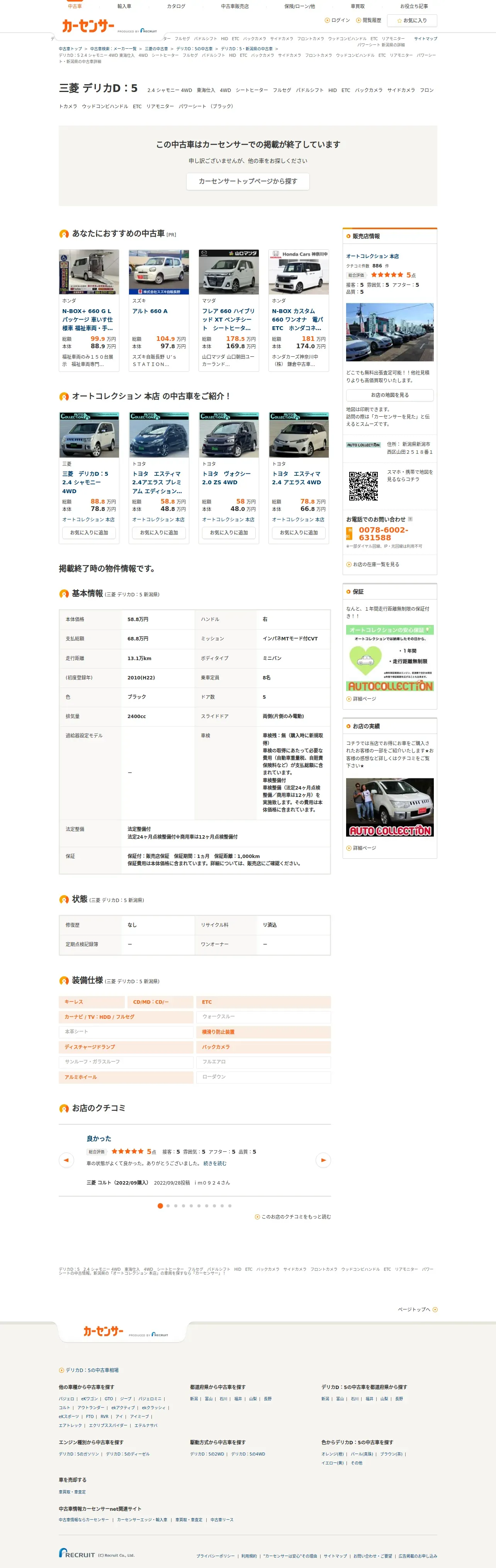Viewport: 496px width, 1568px height.
Task: Open the カタログ tab
Action: [176, 6]
